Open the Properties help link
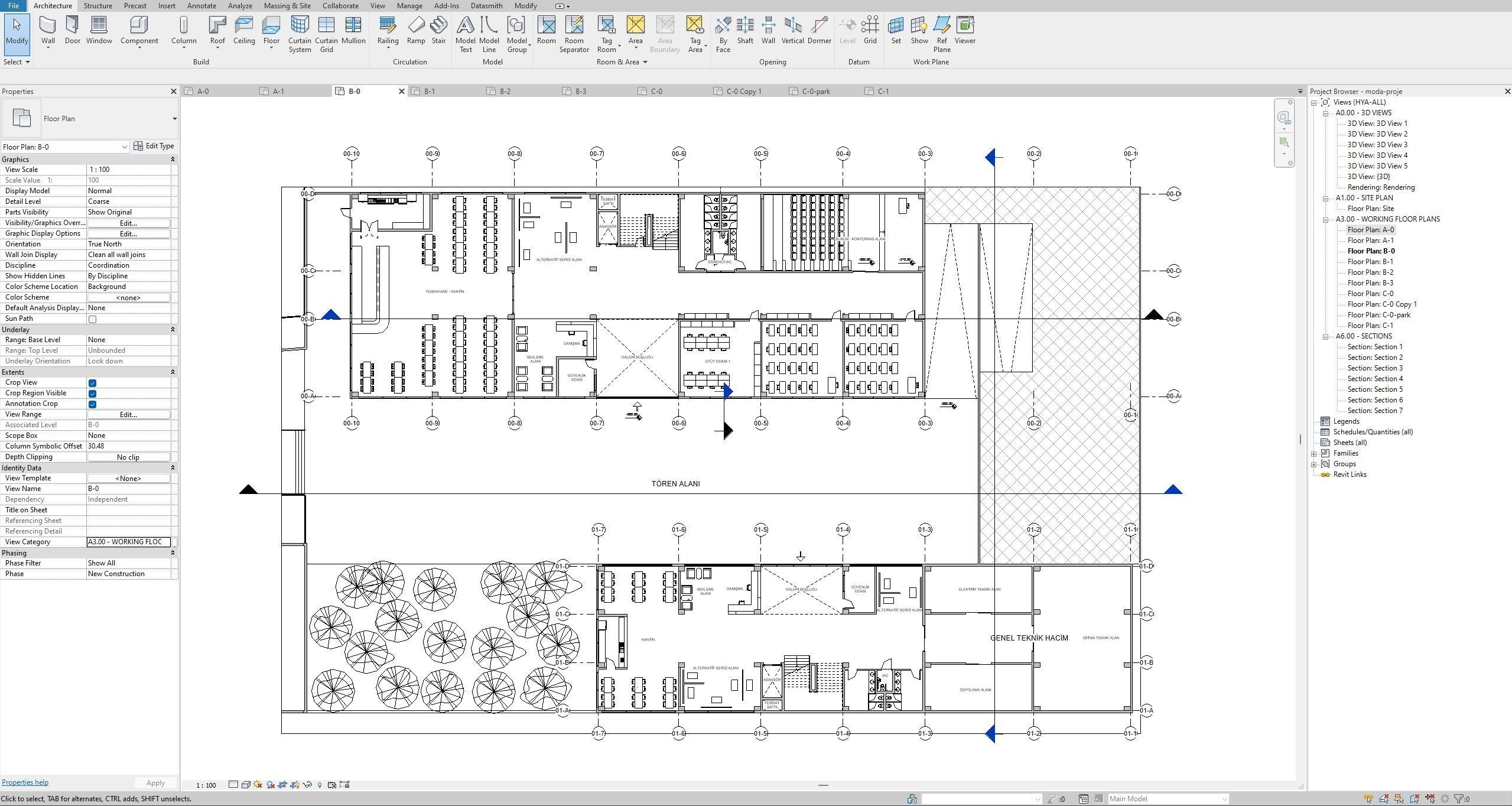 click(x=25, y=782)
